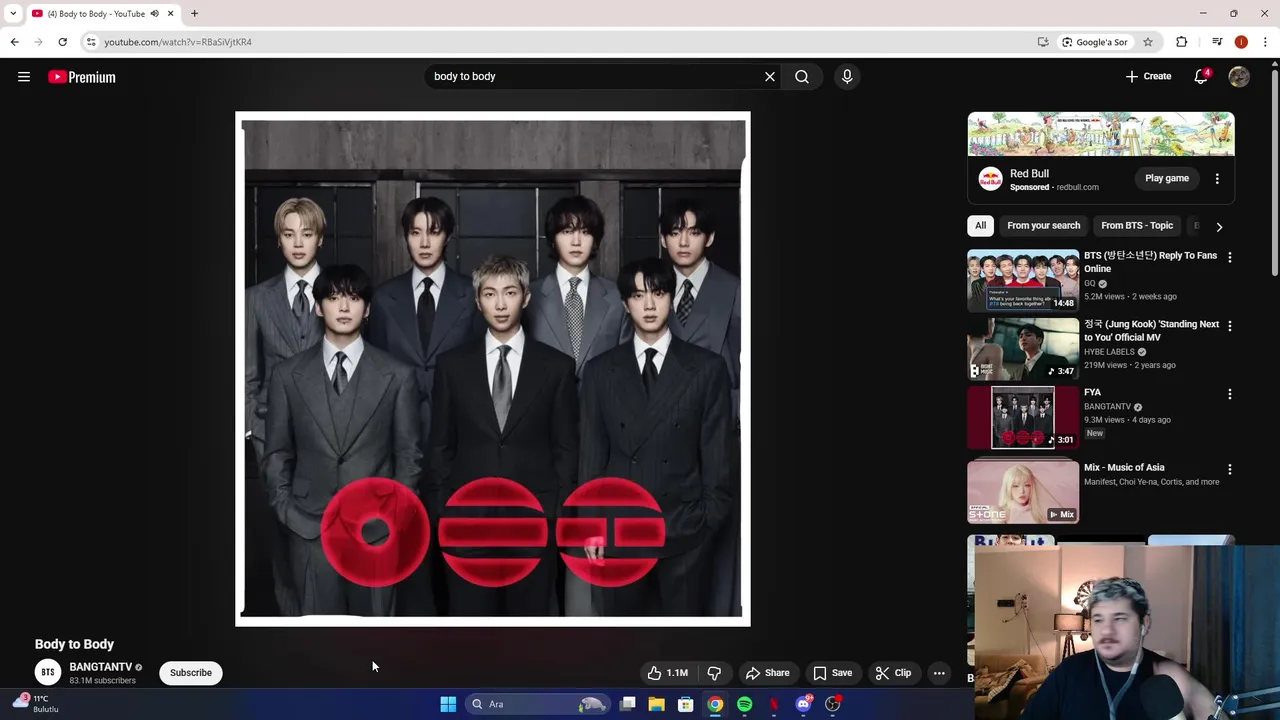Open OBS Studio from the taskbar

833,704
